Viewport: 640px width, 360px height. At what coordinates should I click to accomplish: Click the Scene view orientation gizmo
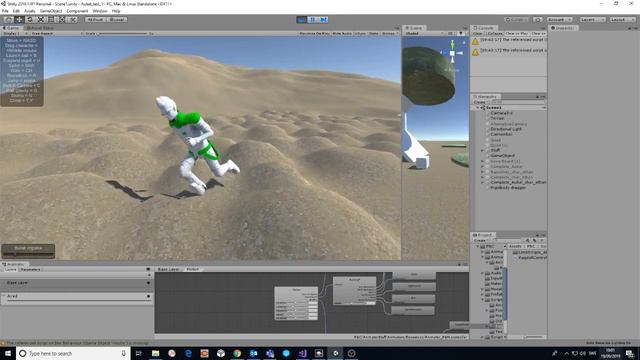point(452,53)
